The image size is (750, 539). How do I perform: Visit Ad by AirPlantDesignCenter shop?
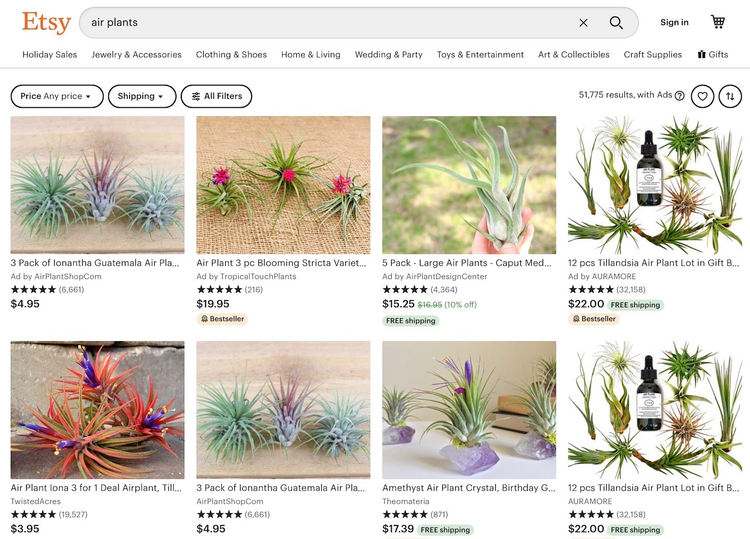click(x=435, y=276)
